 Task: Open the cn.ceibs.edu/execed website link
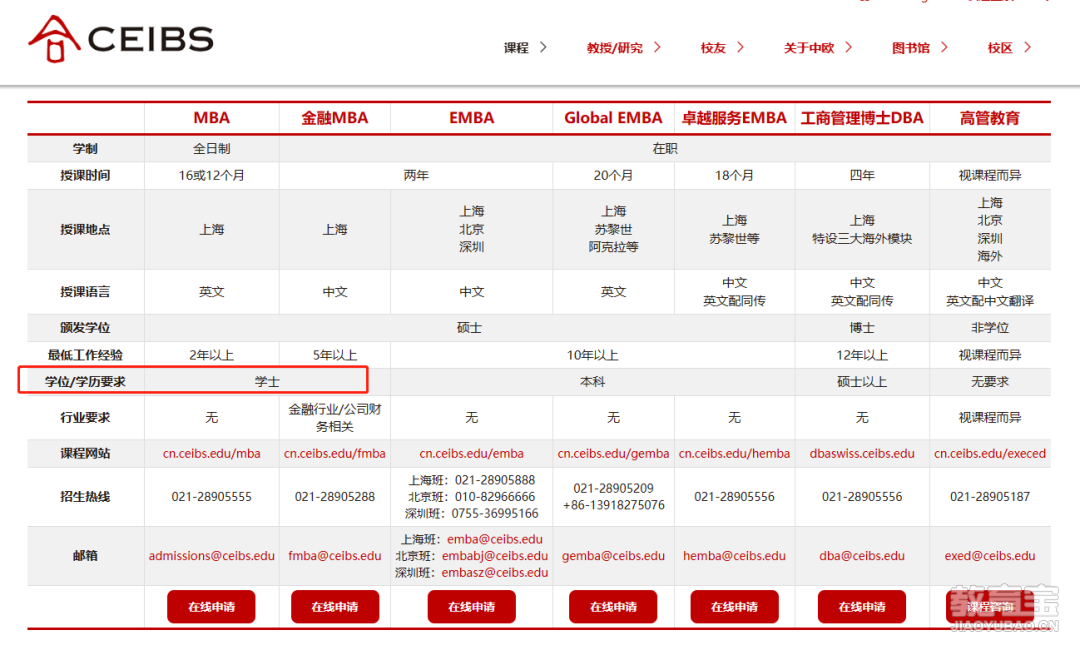[990, 453]
